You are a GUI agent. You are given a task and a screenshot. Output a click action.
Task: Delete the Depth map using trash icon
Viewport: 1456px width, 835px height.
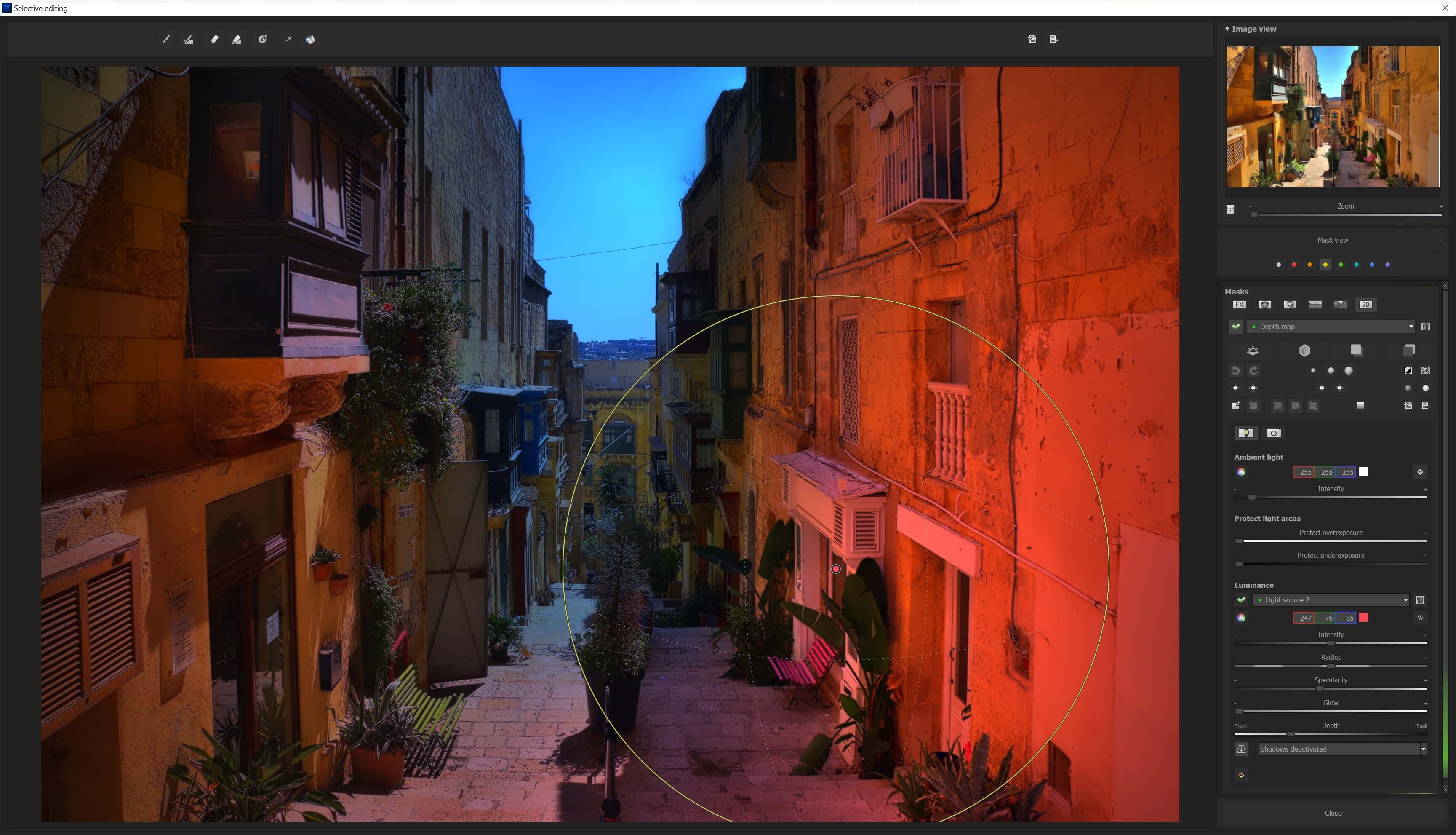pyautogui.click(x=1426, y=327)
